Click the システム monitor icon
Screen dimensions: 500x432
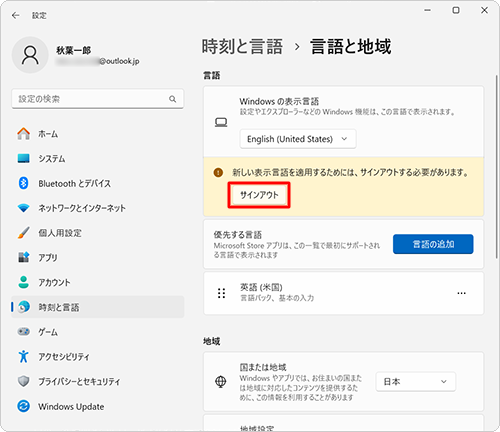[23, 158]
